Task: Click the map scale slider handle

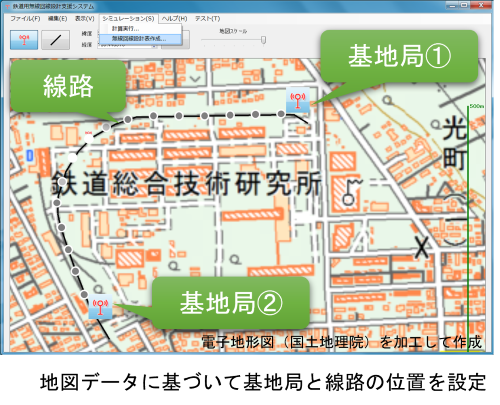Action: click(263, 40)
